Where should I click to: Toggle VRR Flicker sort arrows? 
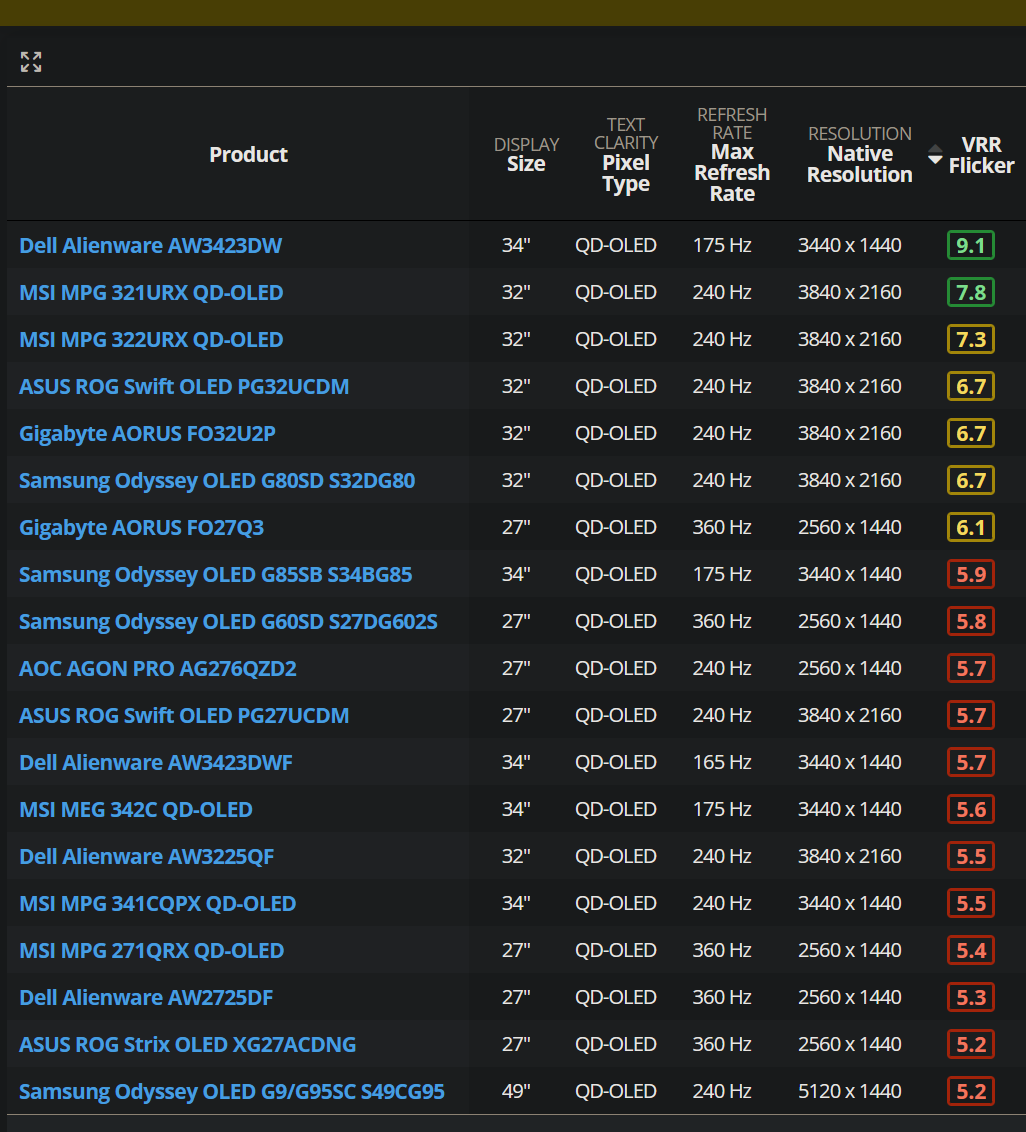[935, 154]
